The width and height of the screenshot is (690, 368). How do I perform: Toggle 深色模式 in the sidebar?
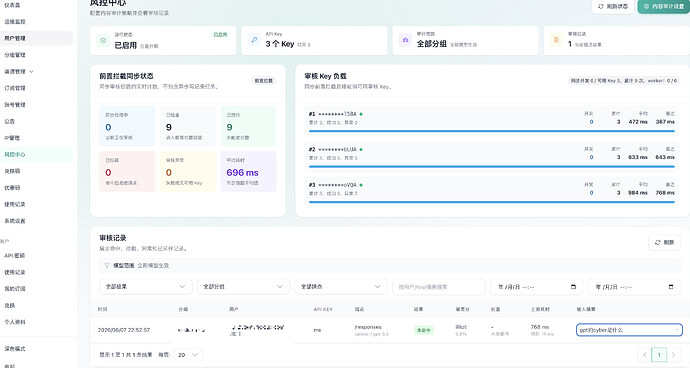pyautogui.click(x=15, y=349)
